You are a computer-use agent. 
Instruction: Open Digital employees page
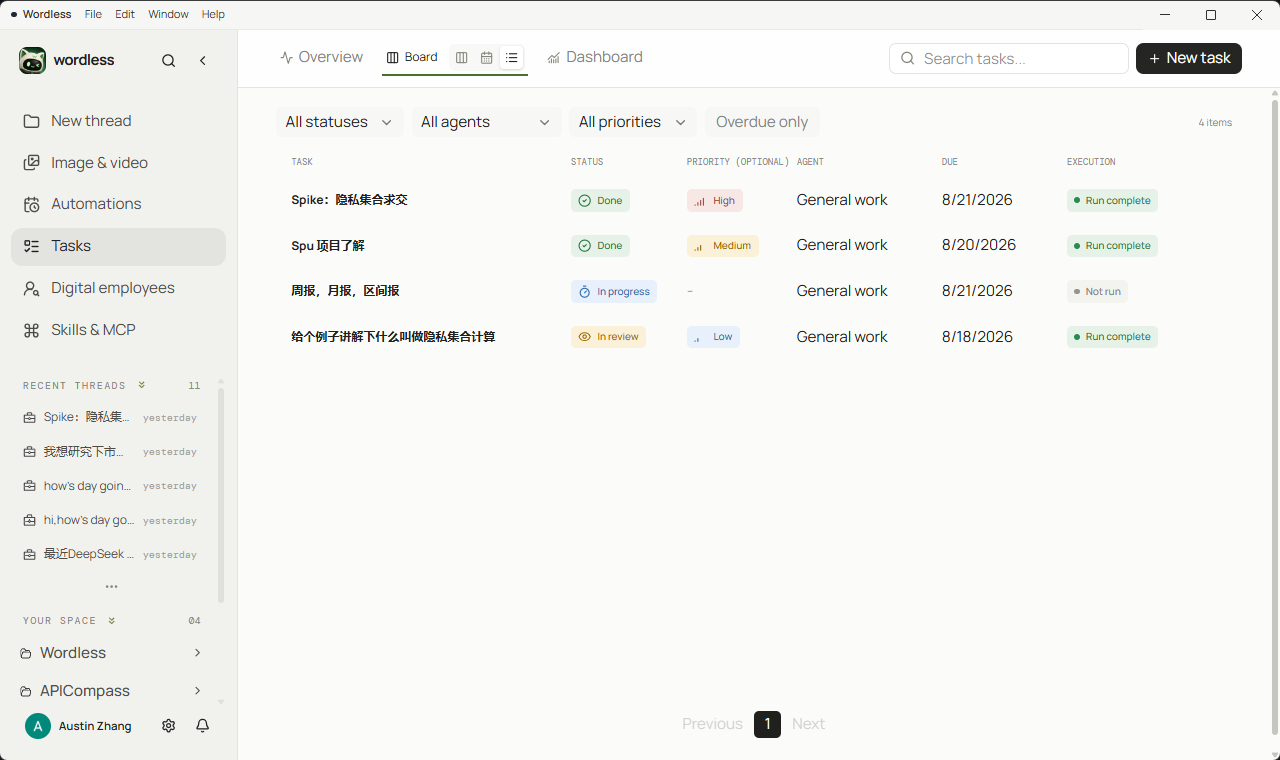(x=118, y=288)
